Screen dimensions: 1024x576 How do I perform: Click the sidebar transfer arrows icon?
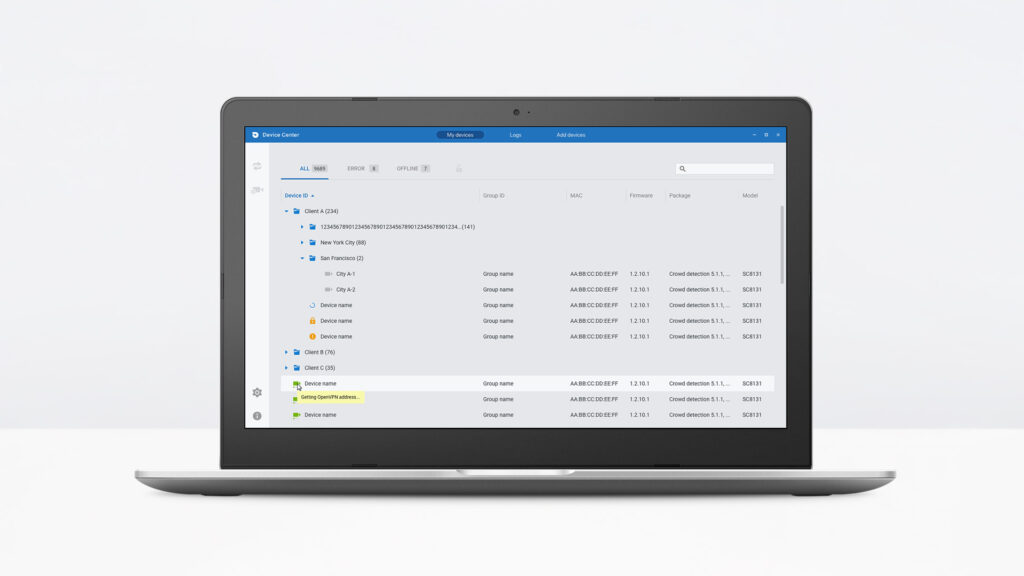pos(257,166)
